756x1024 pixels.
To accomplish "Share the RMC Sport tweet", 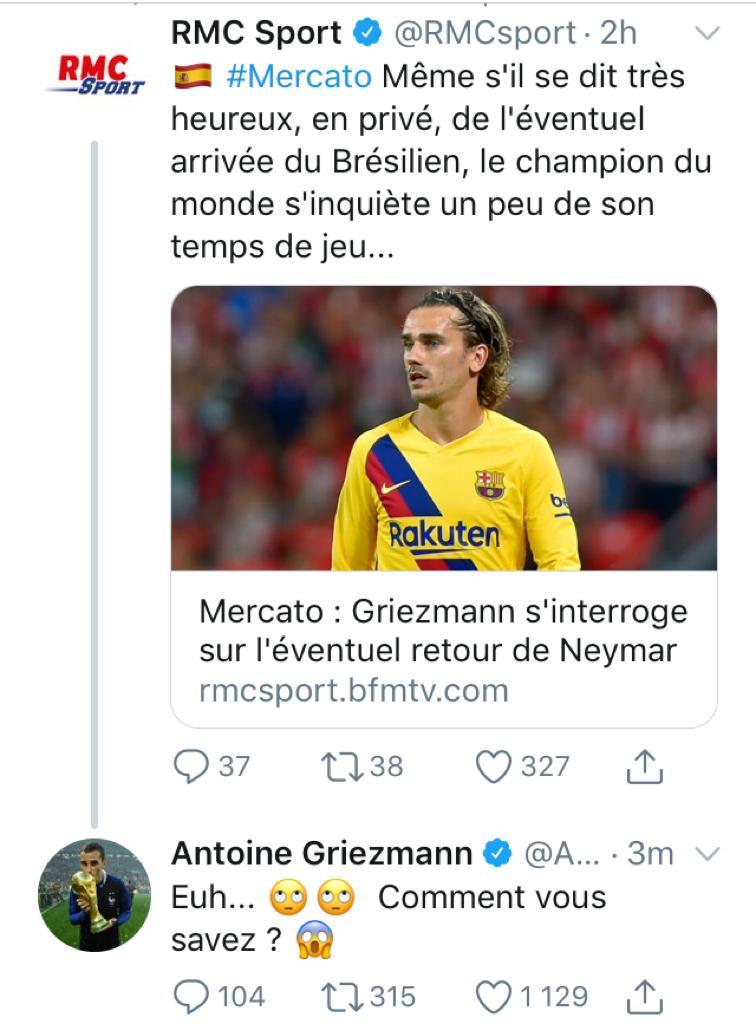I will click(644, 767).
